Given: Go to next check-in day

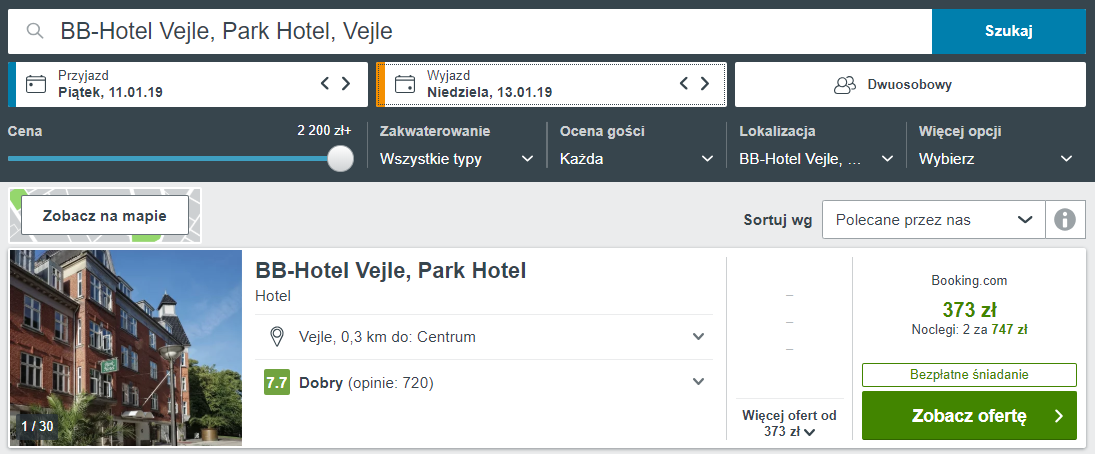Looking at the screenshot, I should [x=346, y=84].
